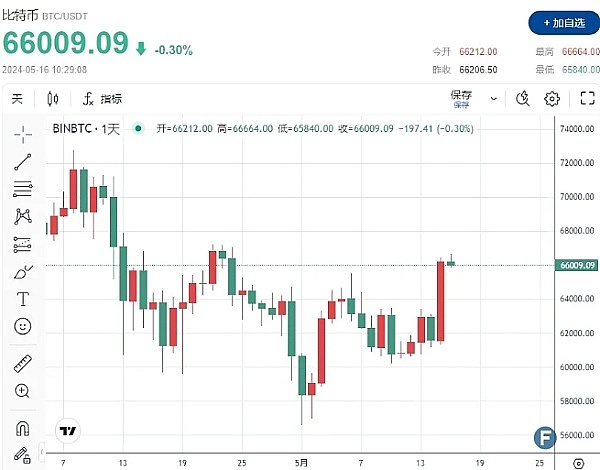This screenshot has height=470, width=600.
Task: Click the 保存 save button
Action: (x=461, y=98)
